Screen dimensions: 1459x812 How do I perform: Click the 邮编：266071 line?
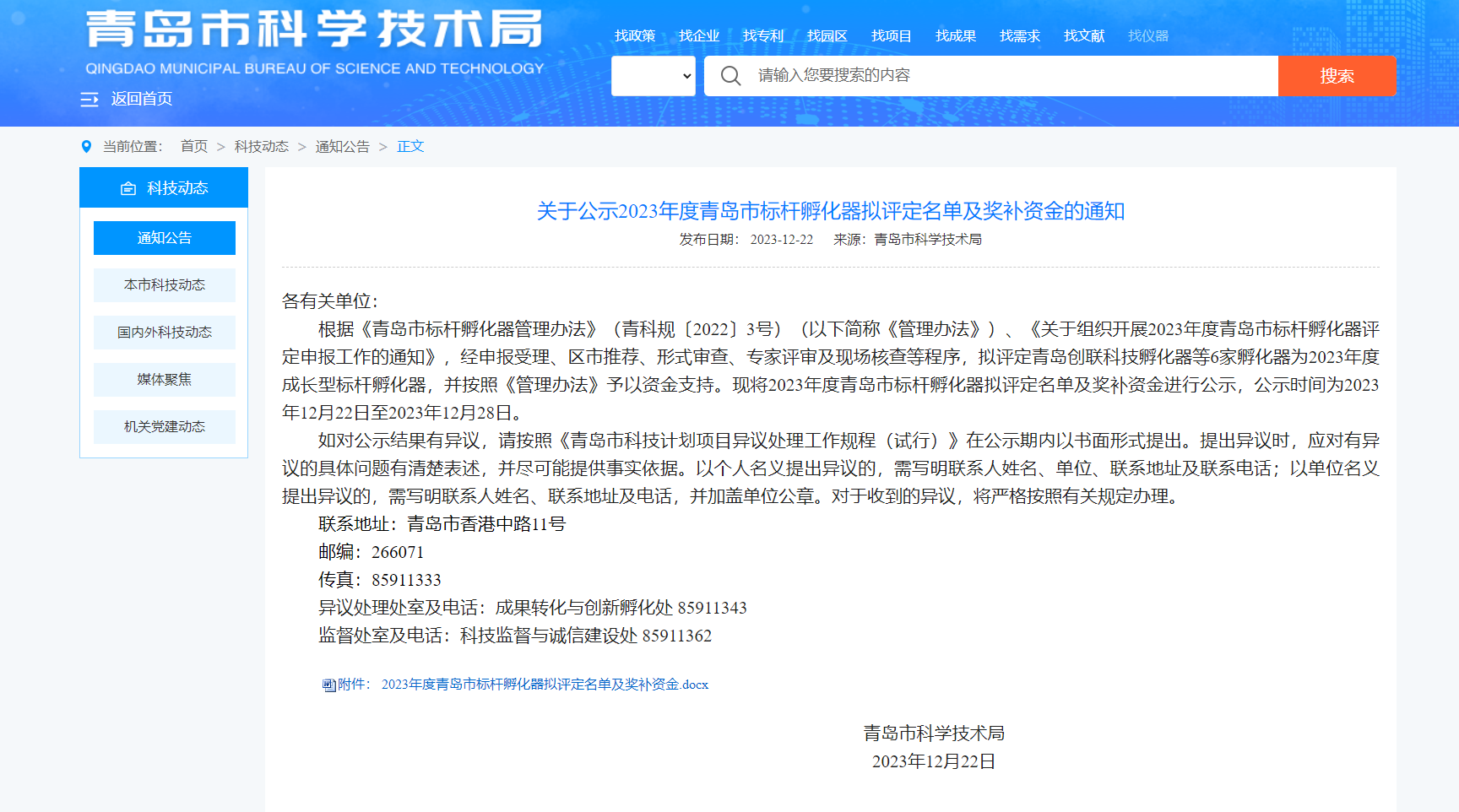(372, 552)
